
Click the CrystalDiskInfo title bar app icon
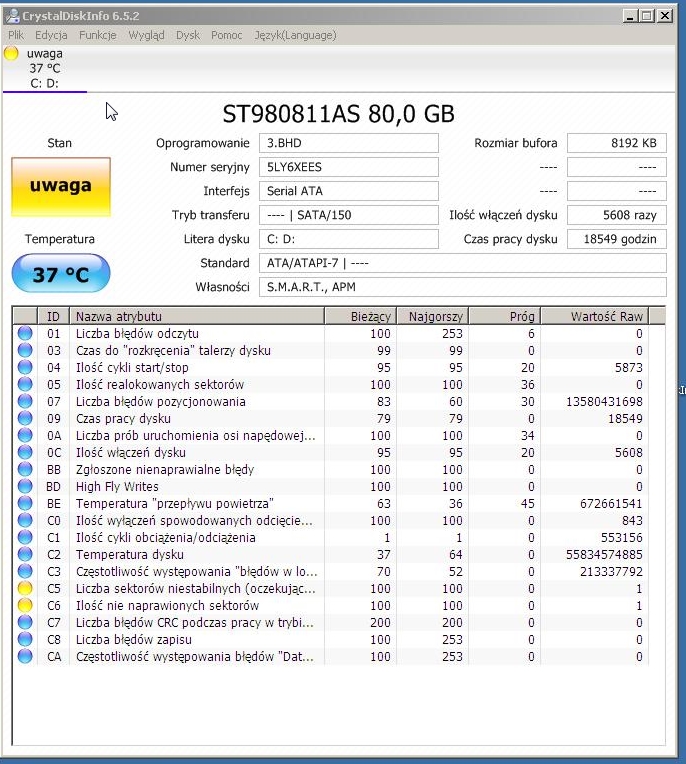pos(12,16)
